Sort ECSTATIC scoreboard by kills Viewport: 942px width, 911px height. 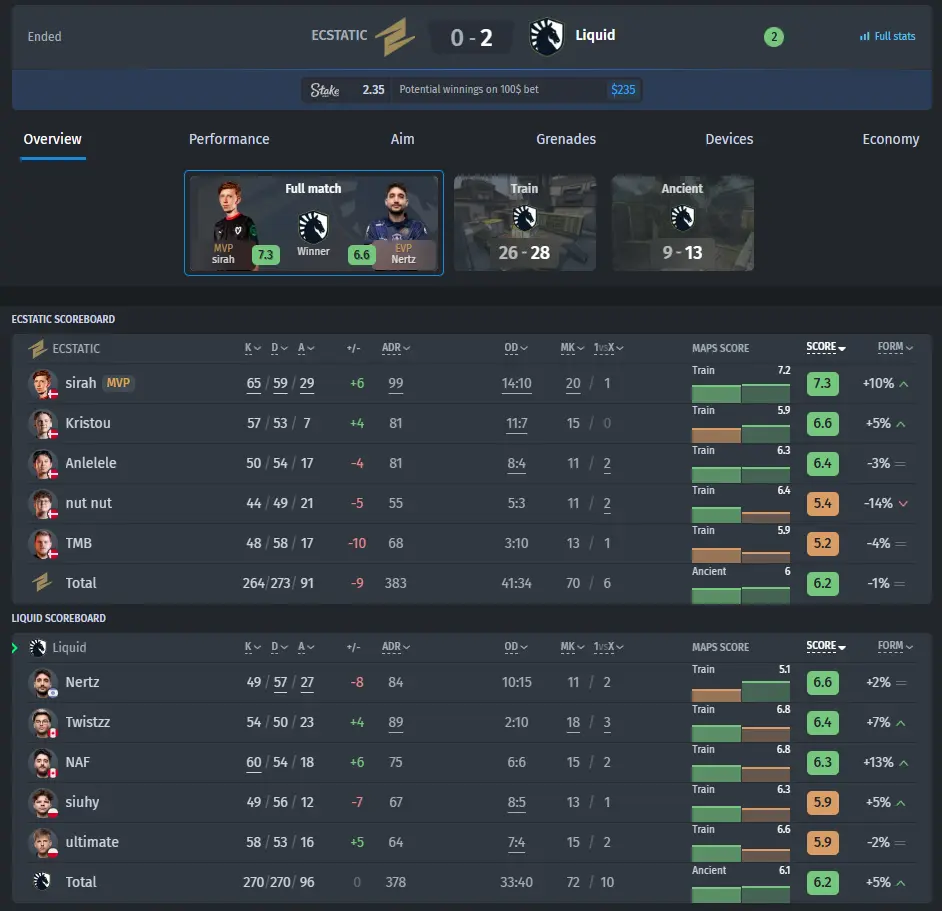[x=252, y=348]
